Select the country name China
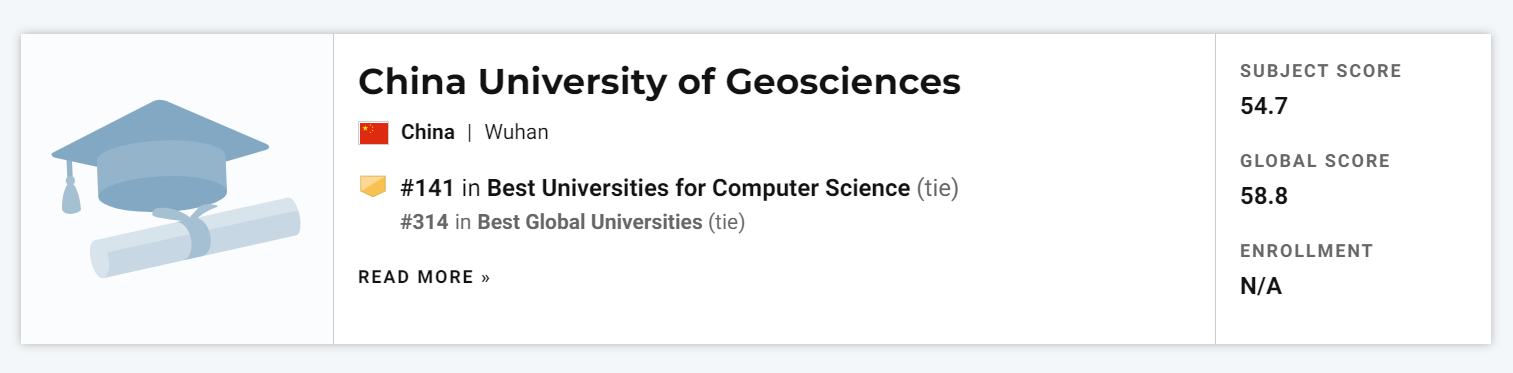Image resolution: width=1513 pixels, height=373 pixels. (x=428, y=132)
